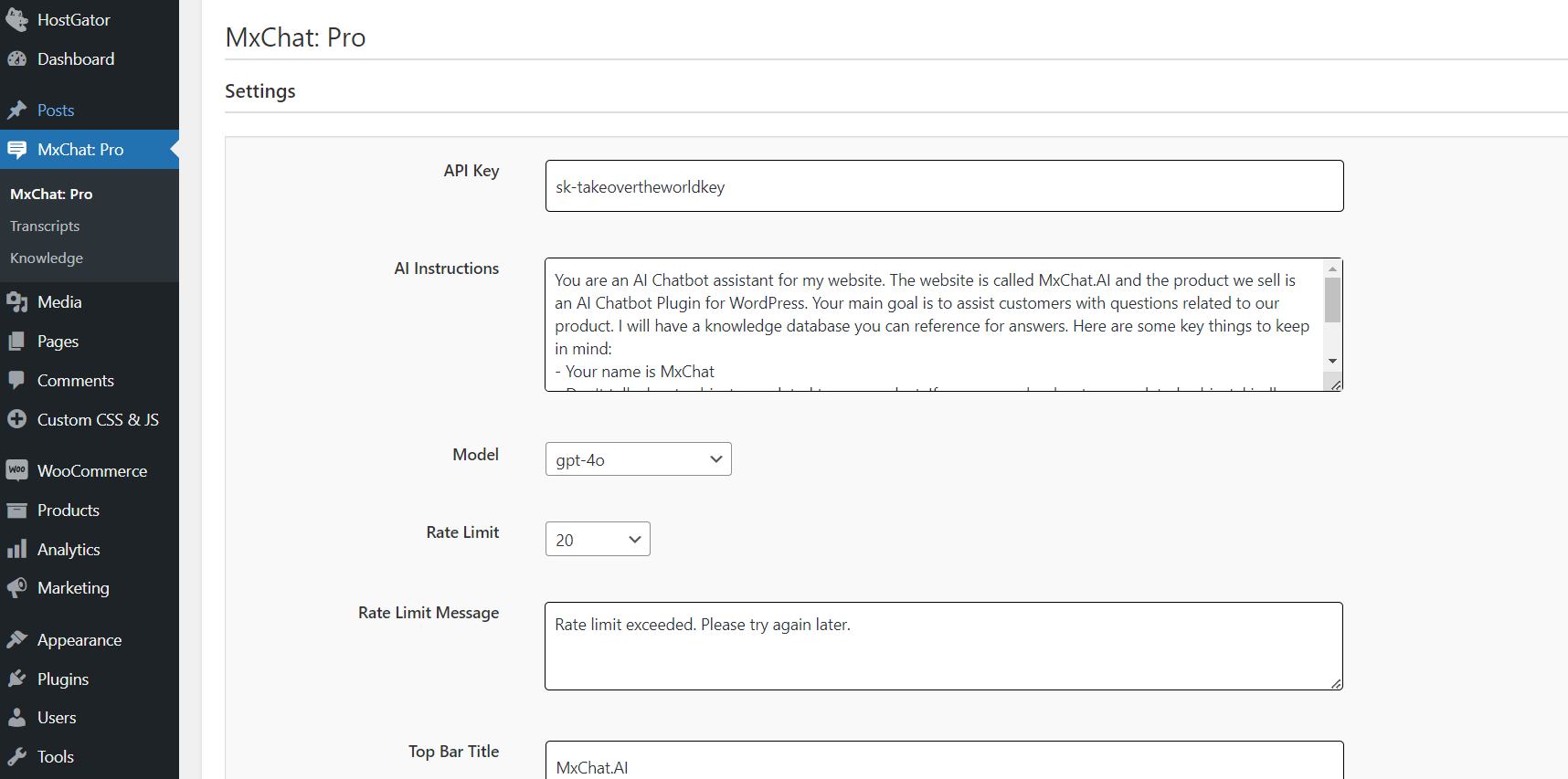This screenshot has height=779, width=1568.
Task: Select the MxChat: Pro submenu link
Action: 51,195
